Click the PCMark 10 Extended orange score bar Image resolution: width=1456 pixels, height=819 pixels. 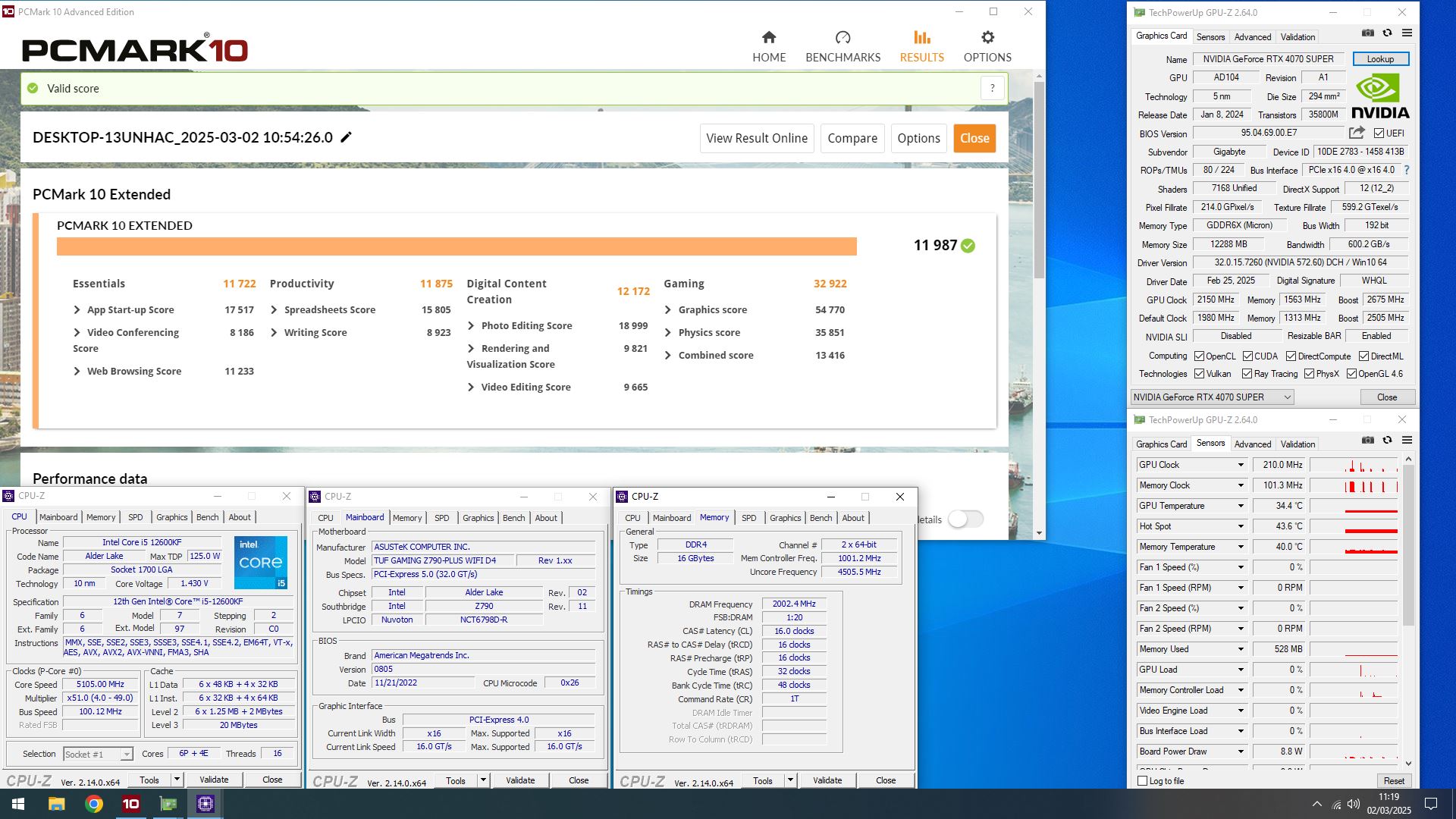pyautogui.click(x=457, y=246)
